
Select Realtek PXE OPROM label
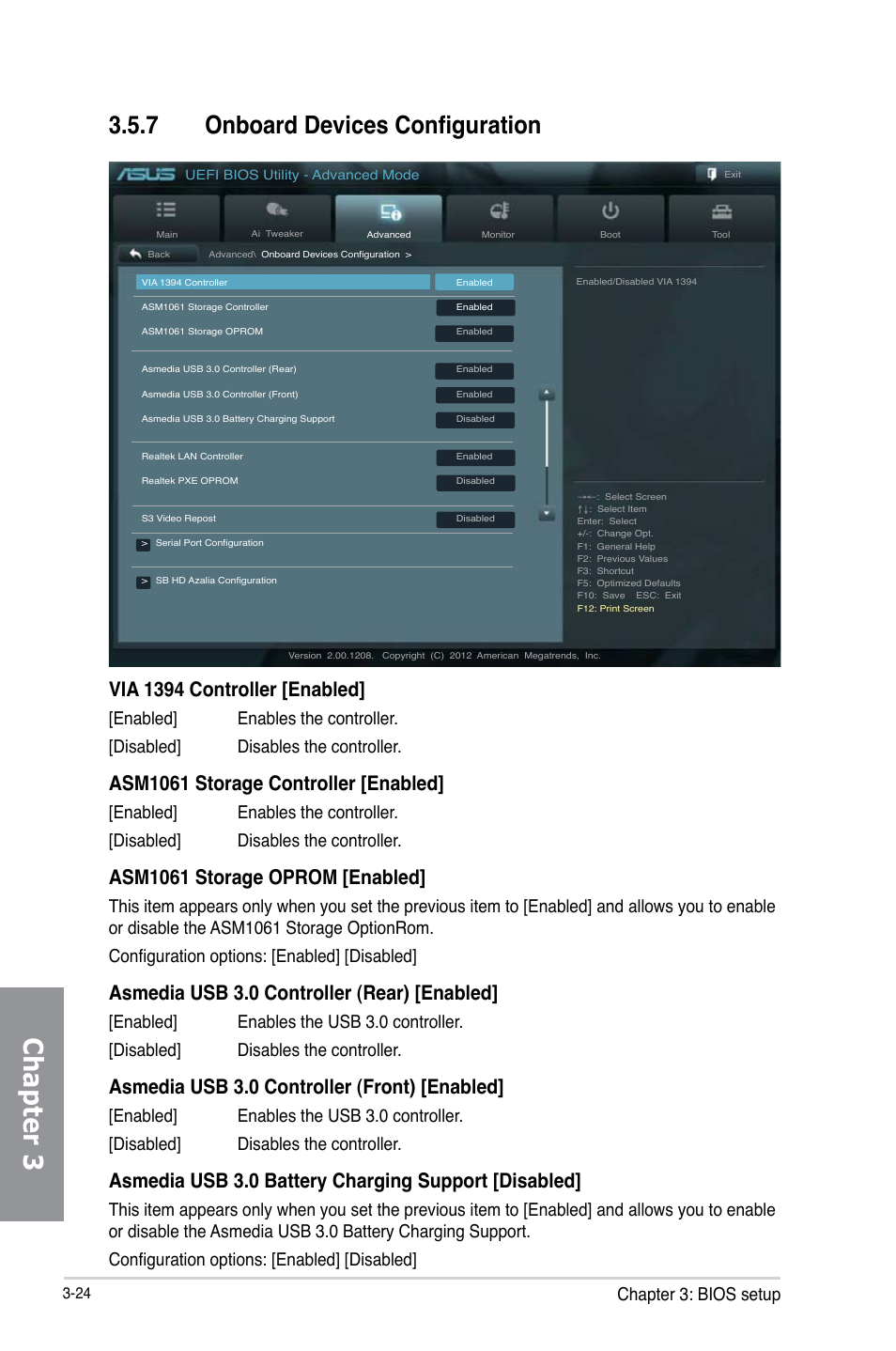[190, 481]
